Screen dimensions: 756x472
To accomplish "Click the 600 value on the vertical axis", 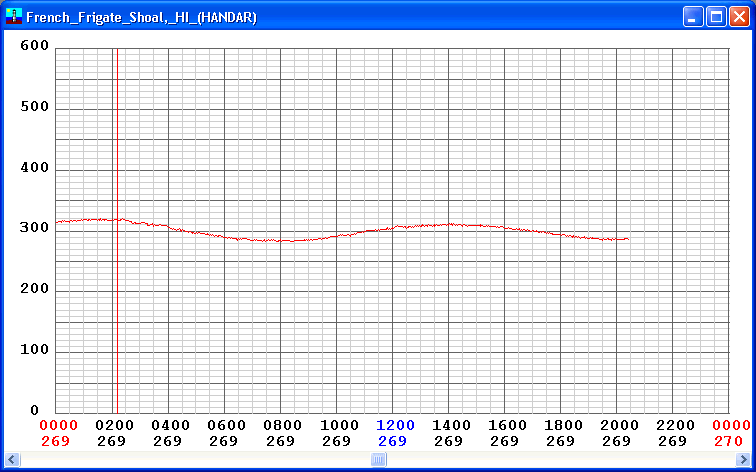I will [36, 46].
